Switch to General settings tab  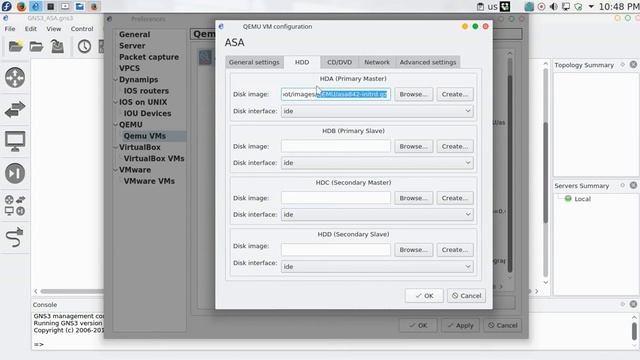pos(254,62)
